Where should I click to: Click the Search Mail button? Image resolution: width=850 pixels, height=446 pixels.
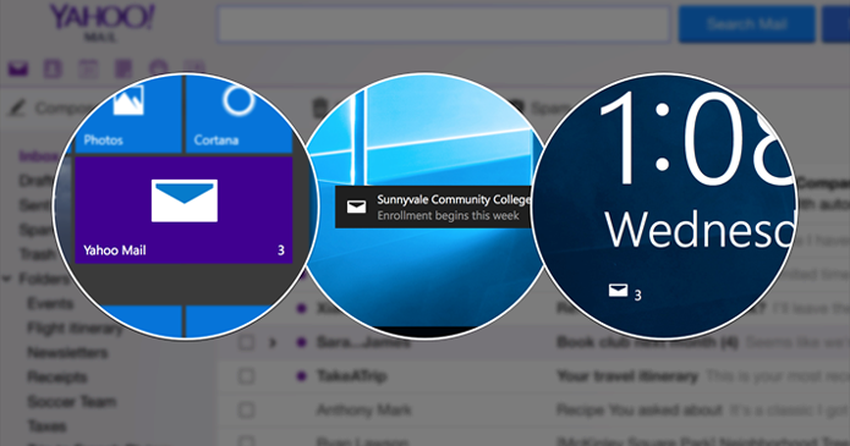pyautogui.click(x=746, y=24)
